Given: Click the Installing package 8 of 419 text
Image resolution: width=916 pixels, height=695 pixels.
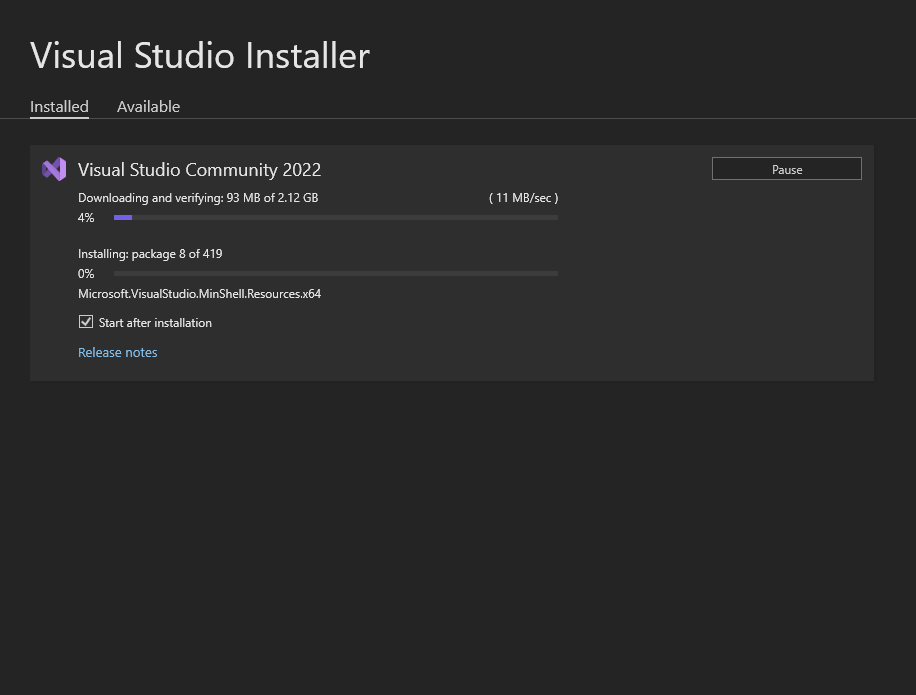Looking at the screenshot, I should [150, 254].
